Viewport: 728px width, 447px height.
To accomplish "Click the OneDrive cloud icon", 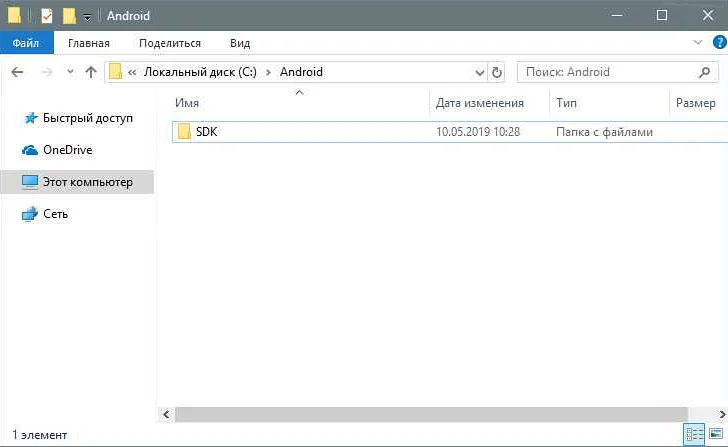I will pos(30,150).
